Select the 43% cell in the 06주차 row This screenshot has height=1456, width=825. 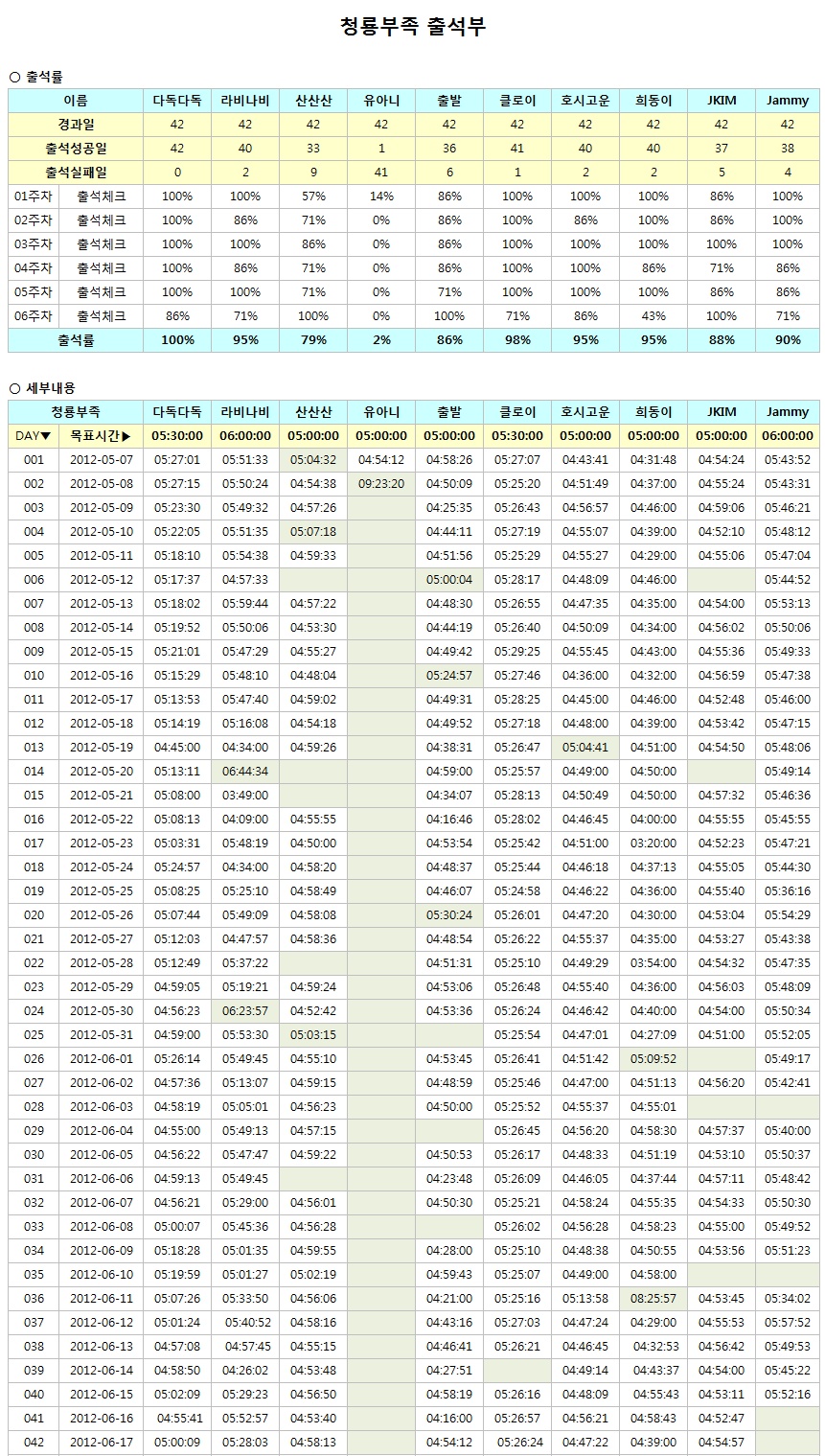click(x=653, y=316)
